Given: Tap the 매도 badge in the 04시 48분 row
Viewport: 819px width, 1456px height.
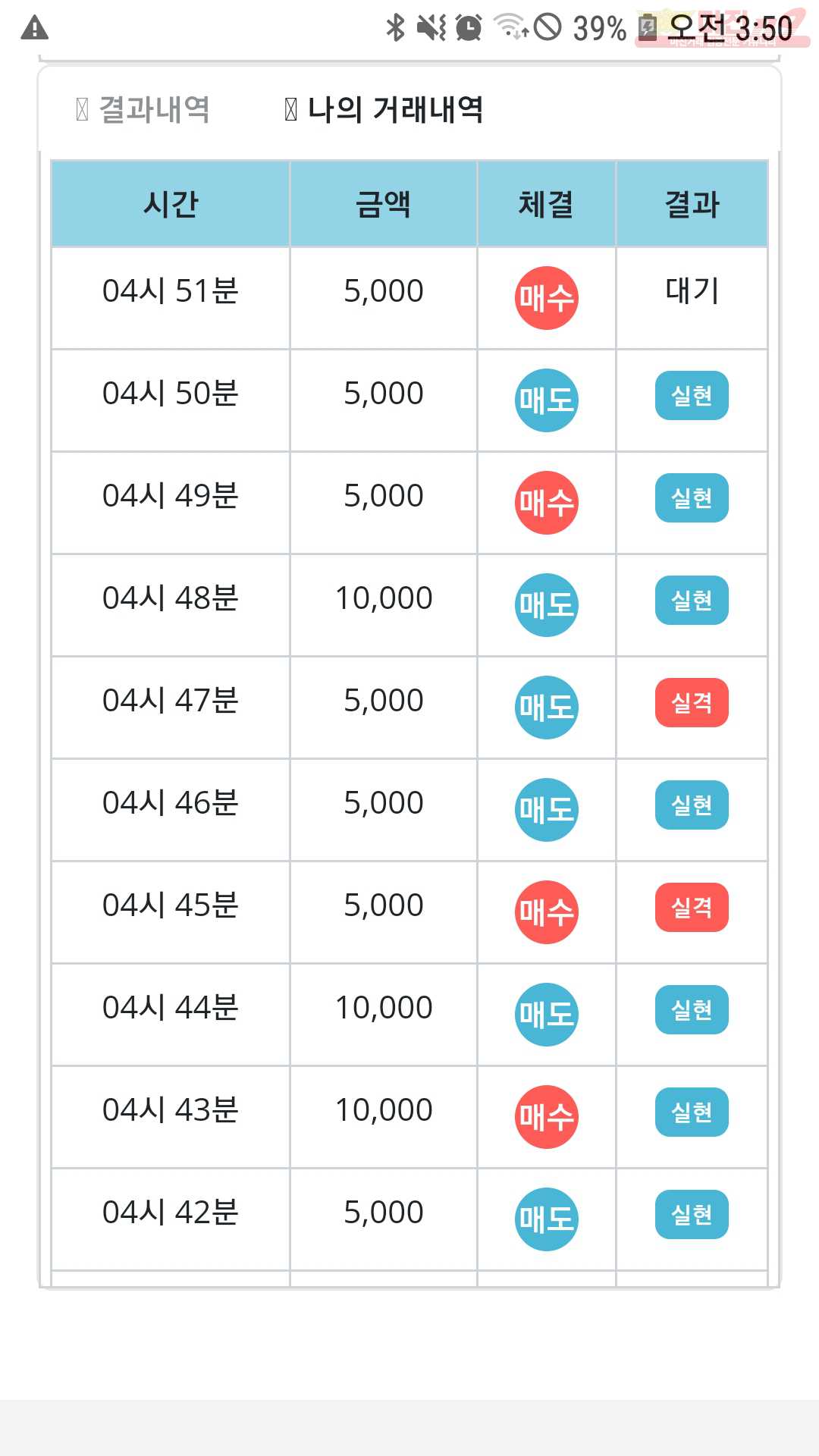Looking at the screenshot, I should coord(546,605).
